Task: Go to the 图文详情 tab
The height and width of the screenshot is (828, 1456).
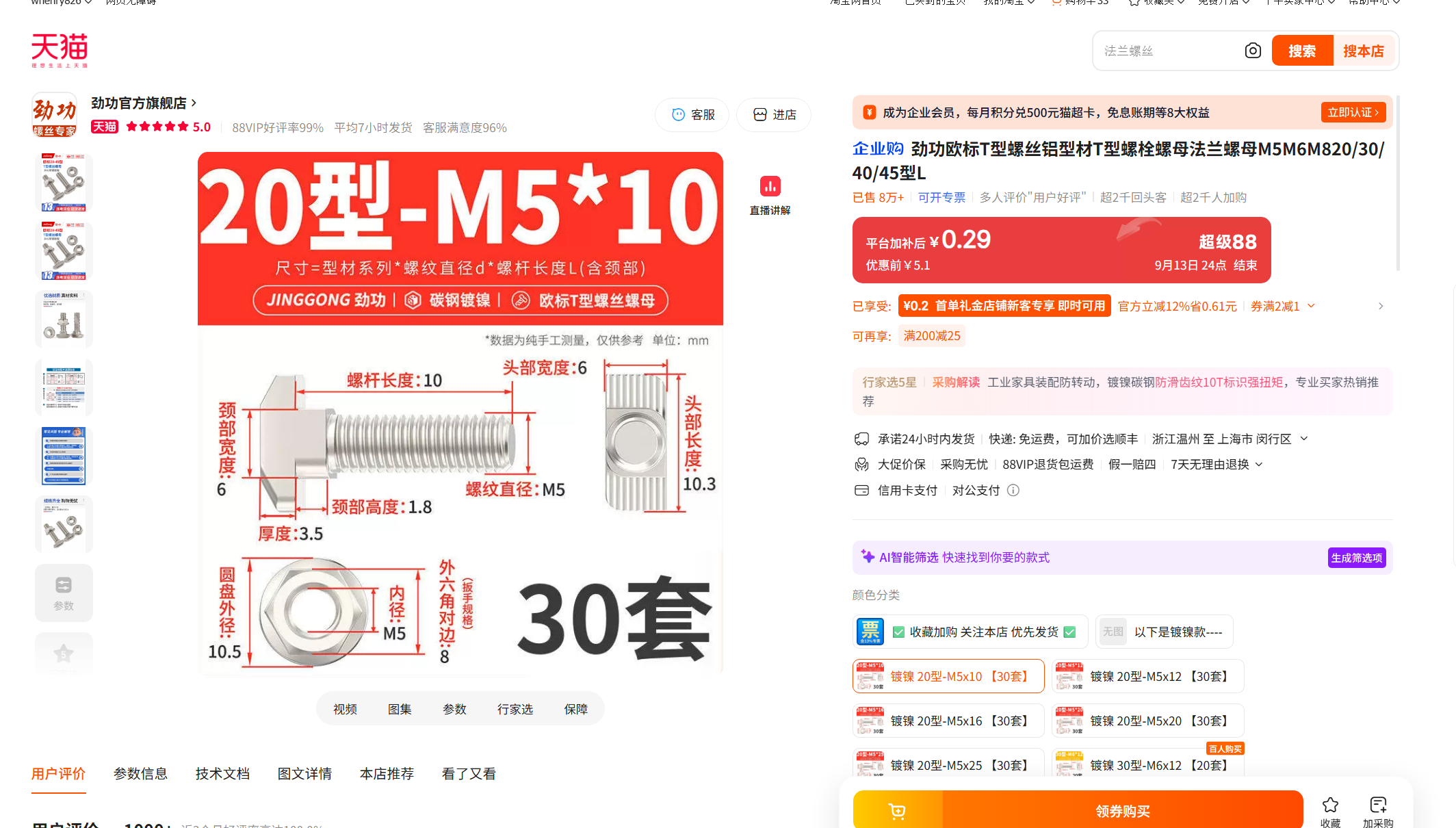Action: (305, 774)
